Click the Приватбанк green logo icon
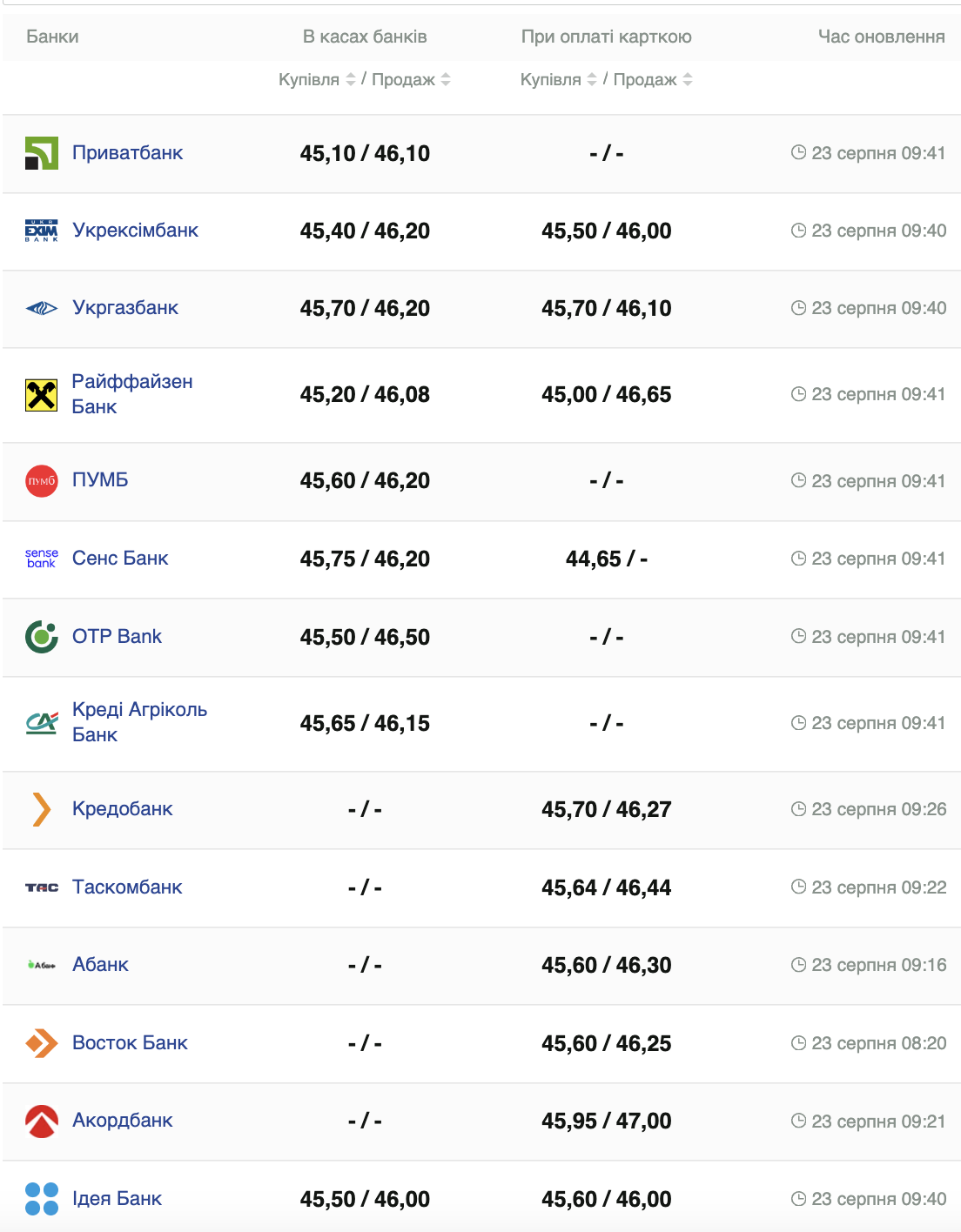 (41, 153)
